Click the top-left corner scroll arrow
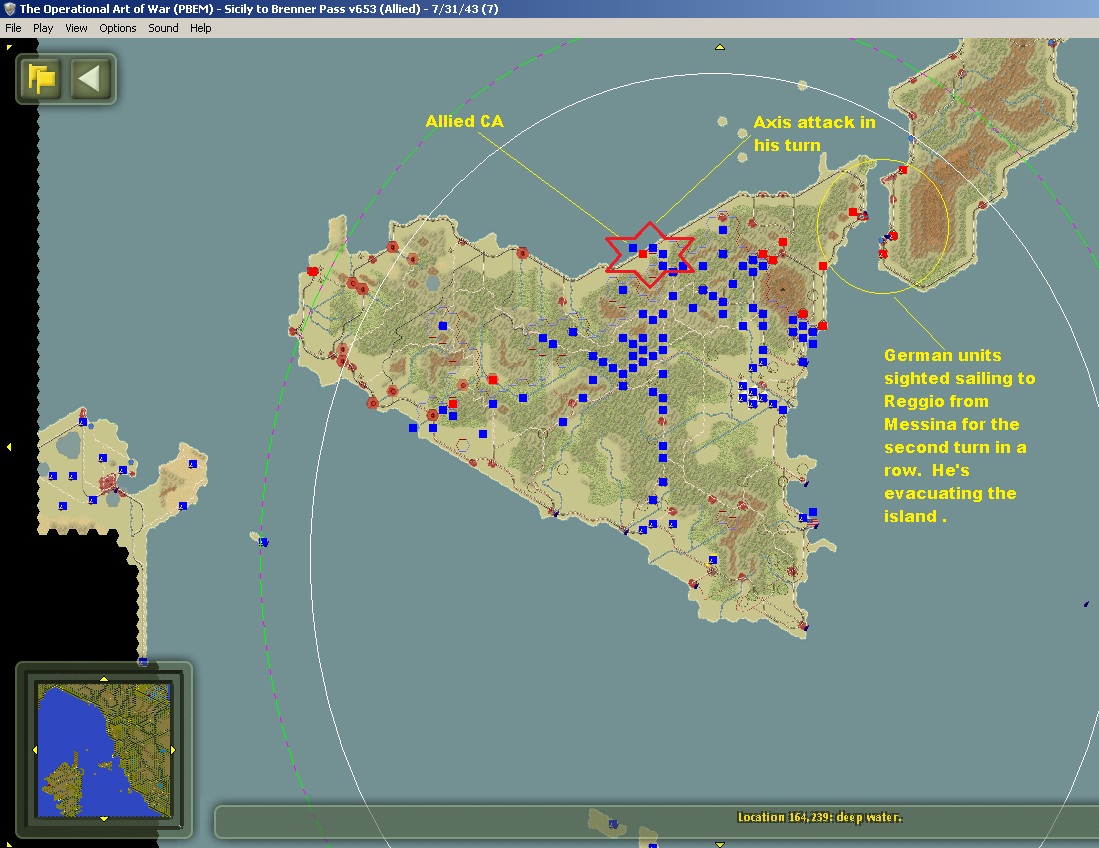Screen dimensions: 1099x848 click(x=8, y=47)
